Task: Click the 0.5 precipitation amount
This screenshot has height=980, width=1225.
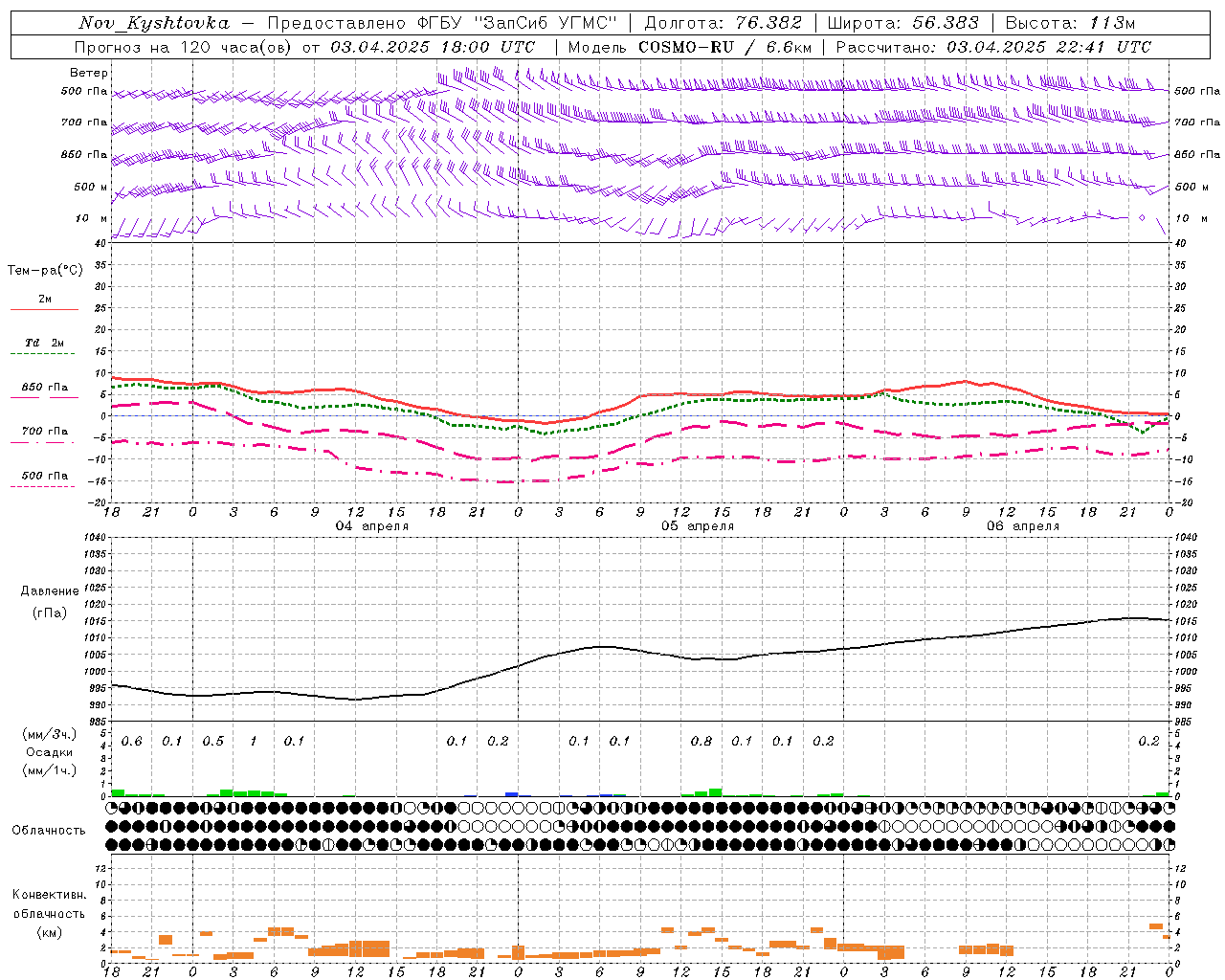Action: [212, 742]
